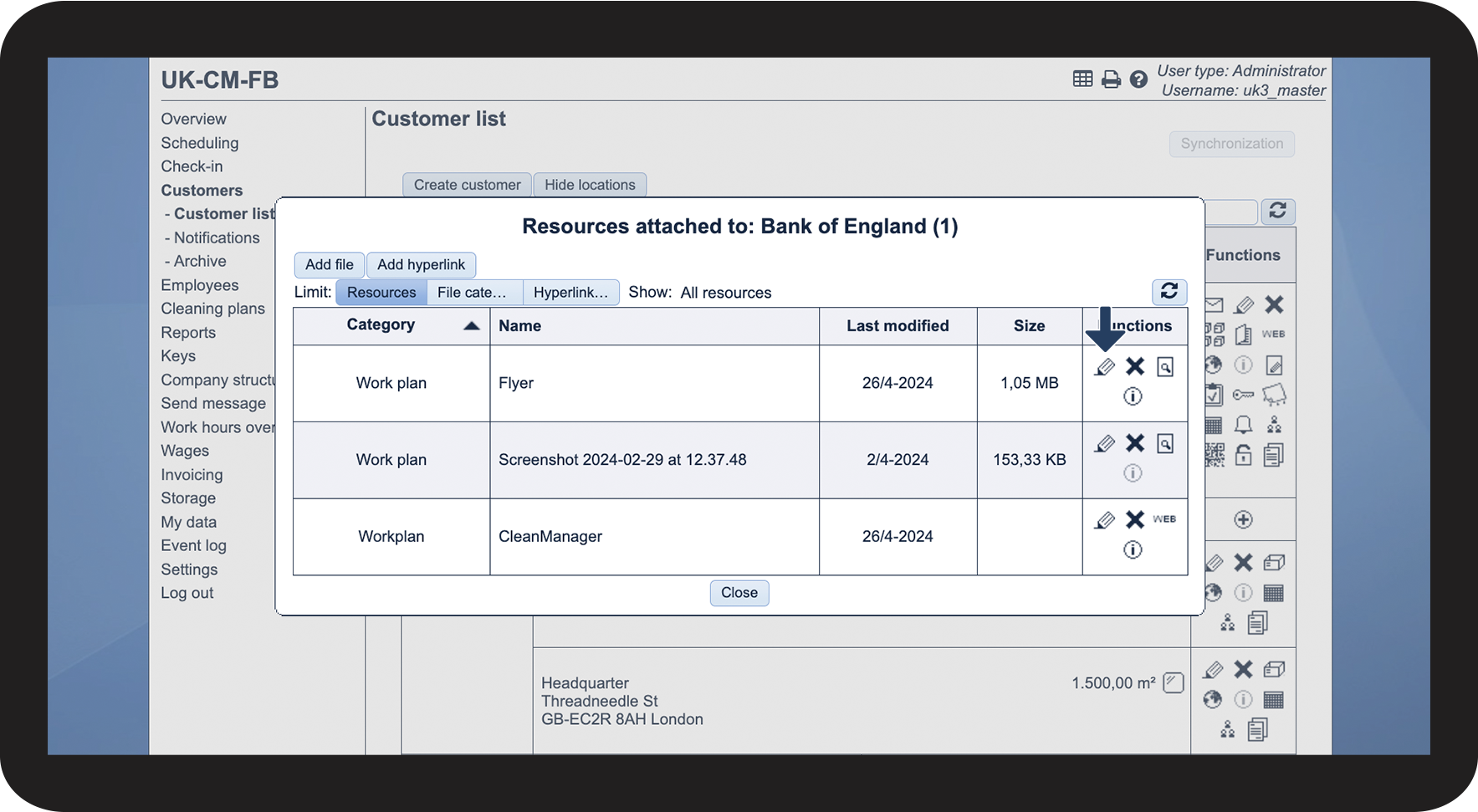Image resolution: width=1478 pixels, height=812 pixels.
Task: Close the resources dialog
Action: [x=739, y=593]
